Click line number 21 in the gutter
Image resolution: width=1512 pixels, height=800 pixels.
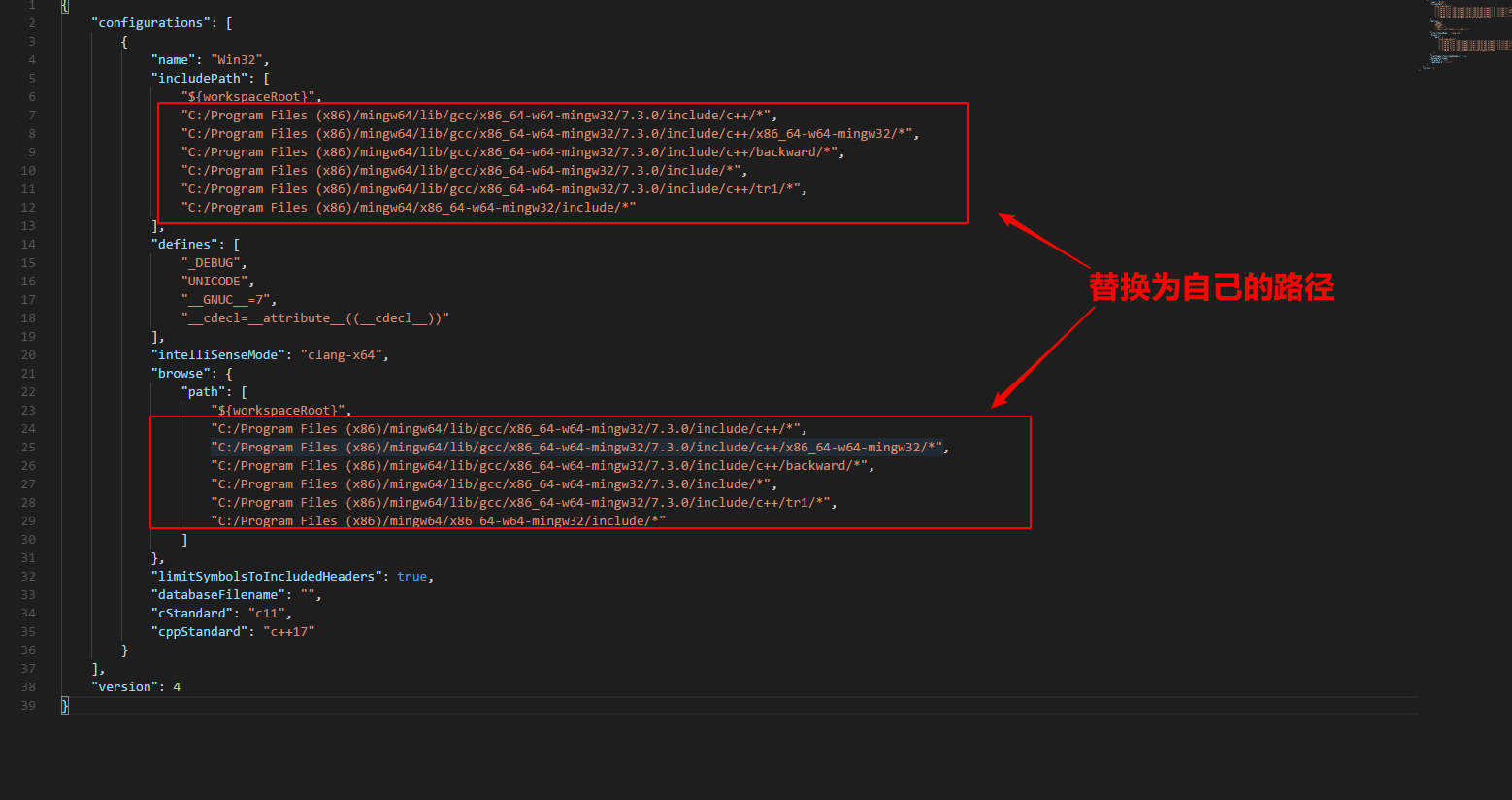coord(28,373)
